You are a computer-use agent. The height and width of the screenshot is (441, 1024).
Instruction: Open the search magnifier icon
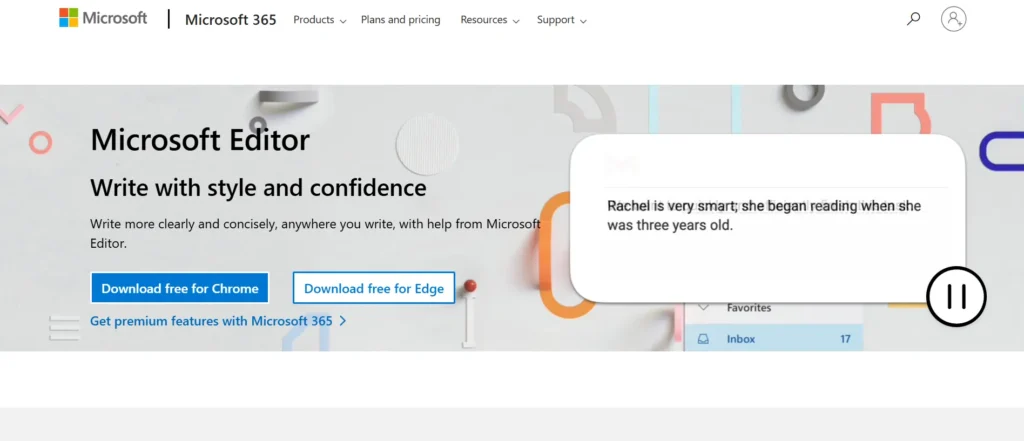914,19
